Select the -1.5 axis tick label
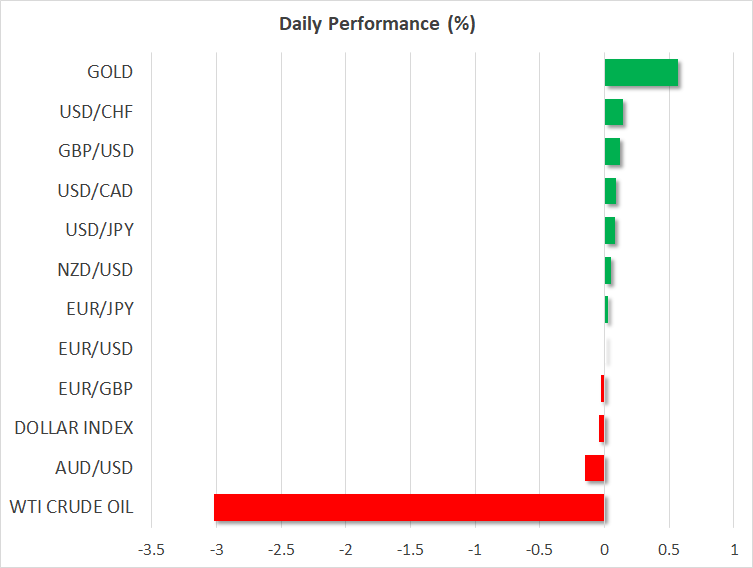Screen dimensions: 753x568 click(411, 549)
